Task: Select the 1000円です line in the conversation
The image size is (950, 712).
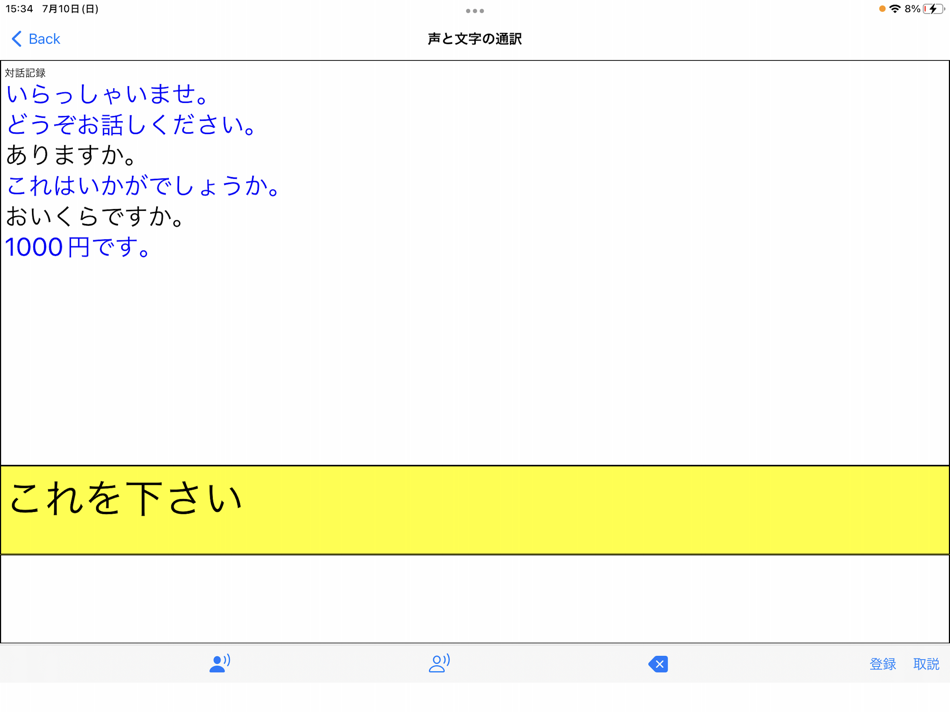Action: [78, 248]
